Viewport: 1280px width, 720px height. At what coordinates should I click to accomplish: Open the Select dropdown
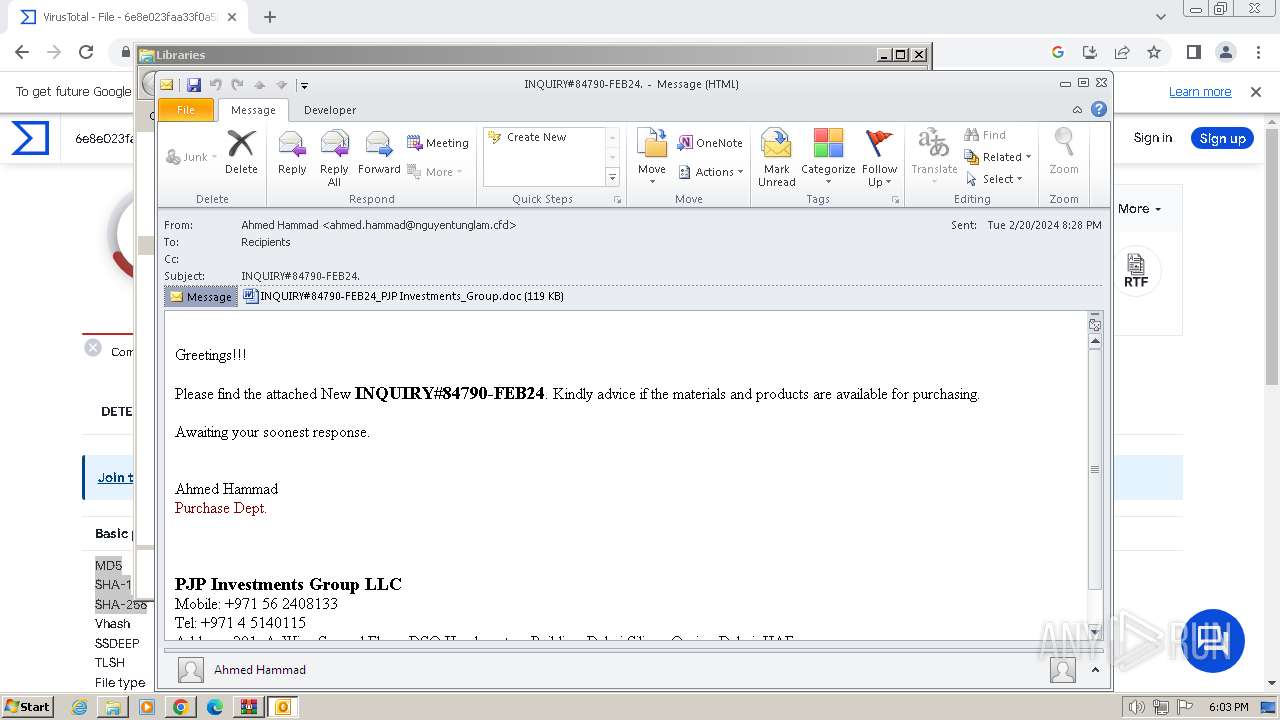pos(995,179)
